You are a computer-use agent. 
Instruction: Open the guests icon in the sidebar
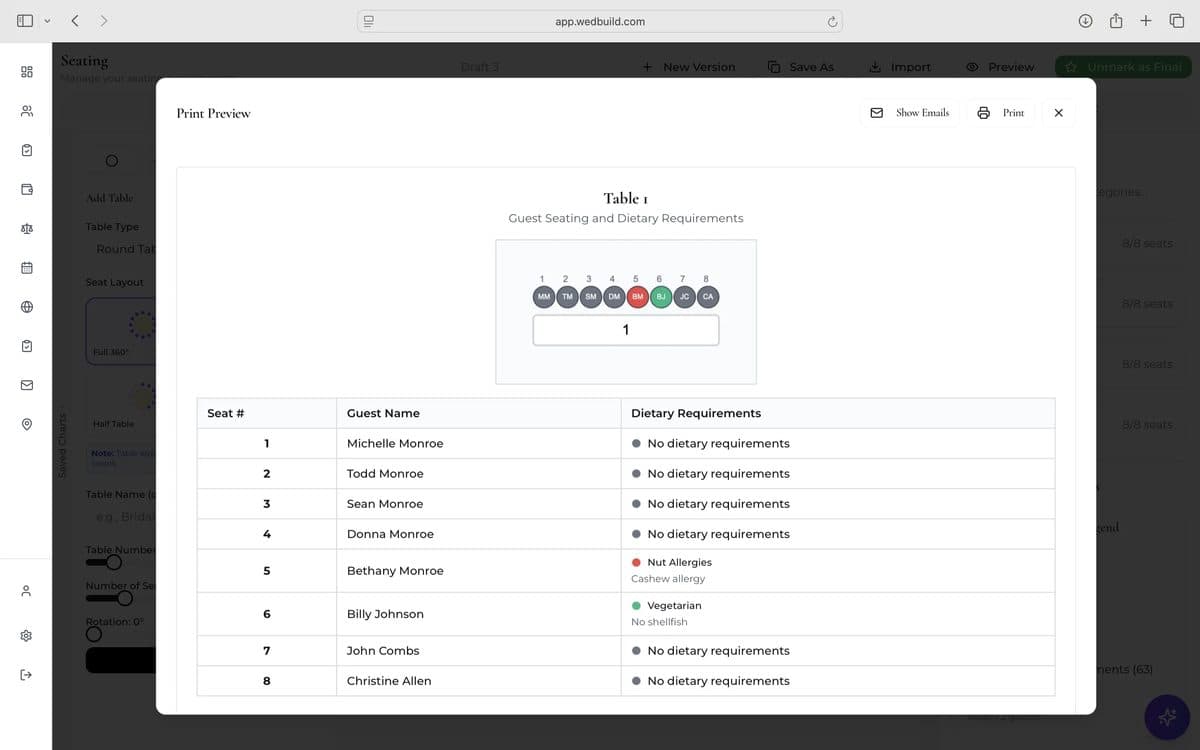coord(27,111)
